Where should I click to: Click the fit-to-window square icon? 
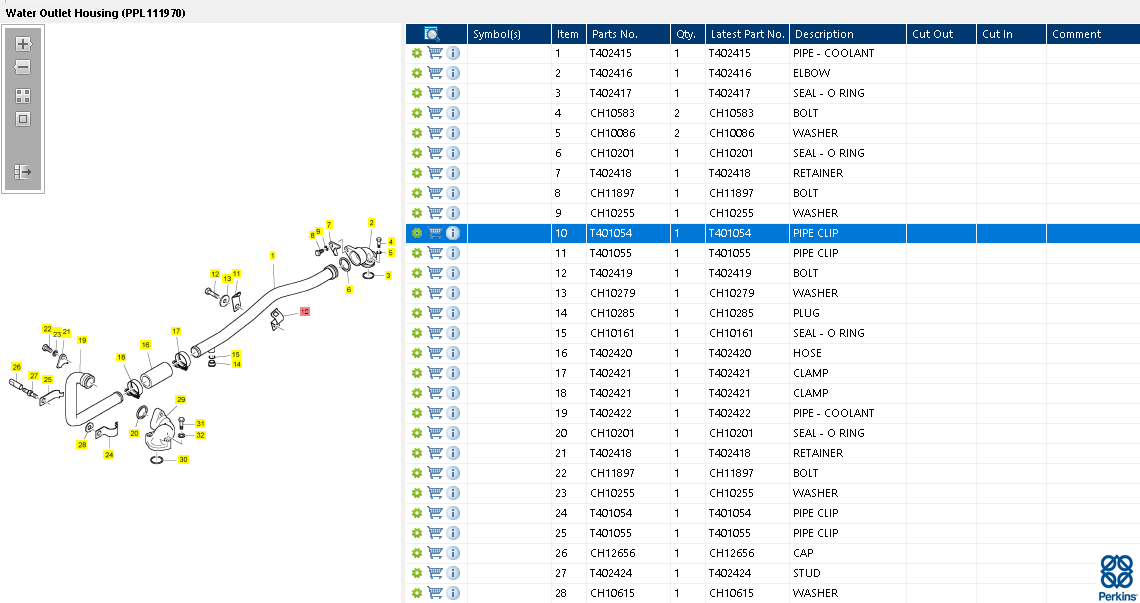click(x=23, y=119)
